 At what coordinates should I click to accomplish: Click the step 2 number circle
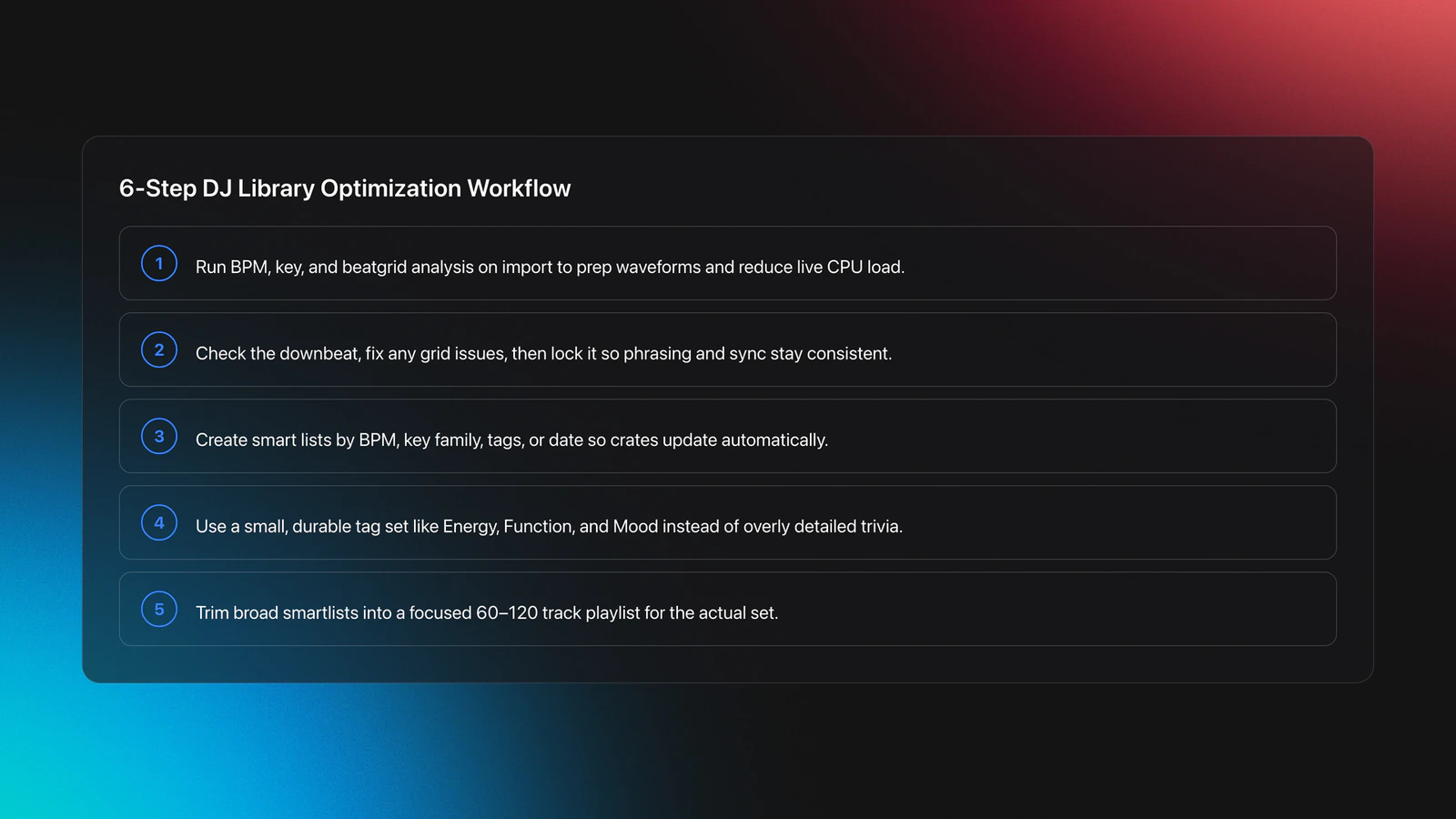[159, 349]
